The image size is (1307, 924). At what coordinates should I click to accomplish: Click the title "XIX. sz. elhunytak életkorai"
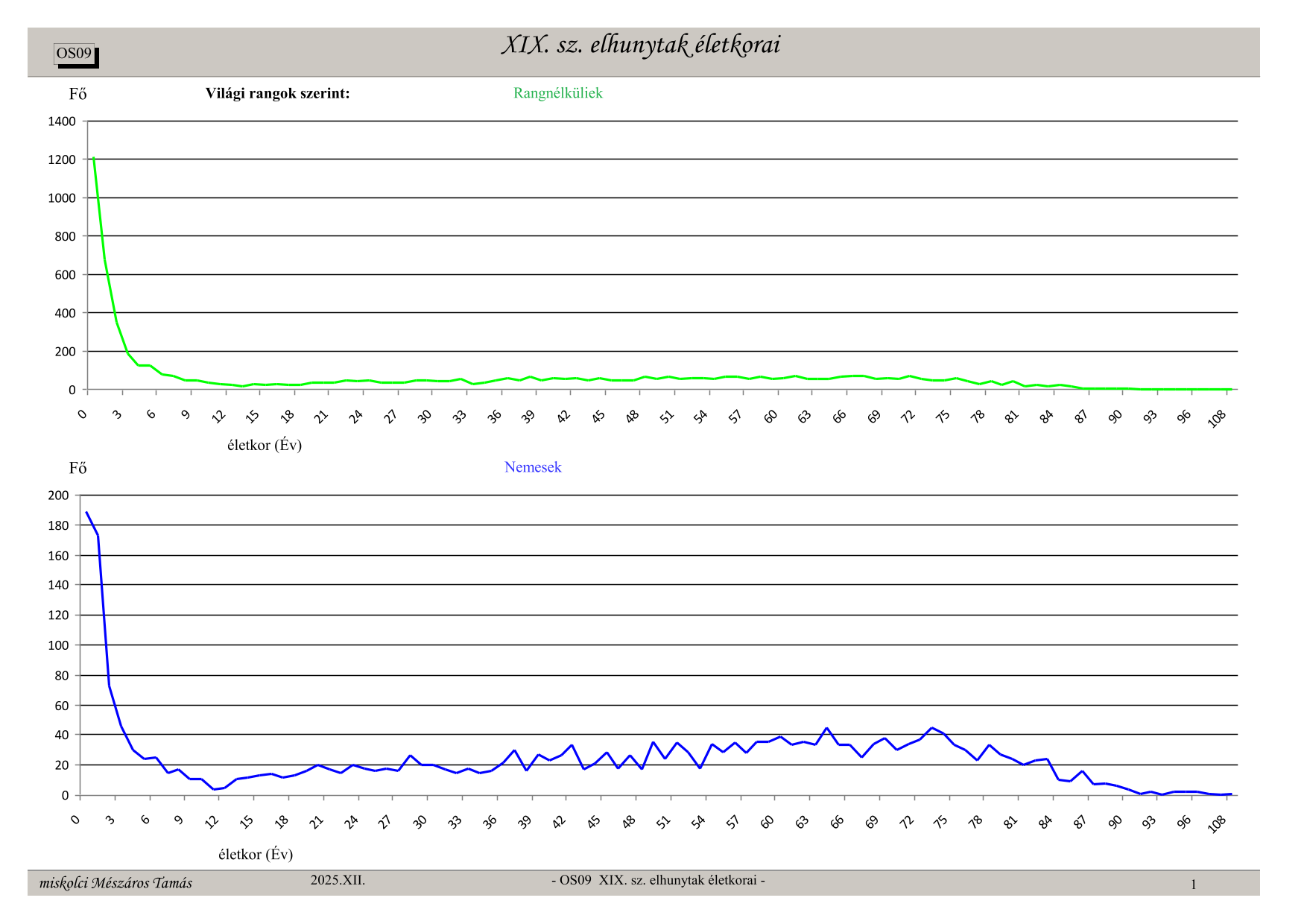[x=640, y=45]
